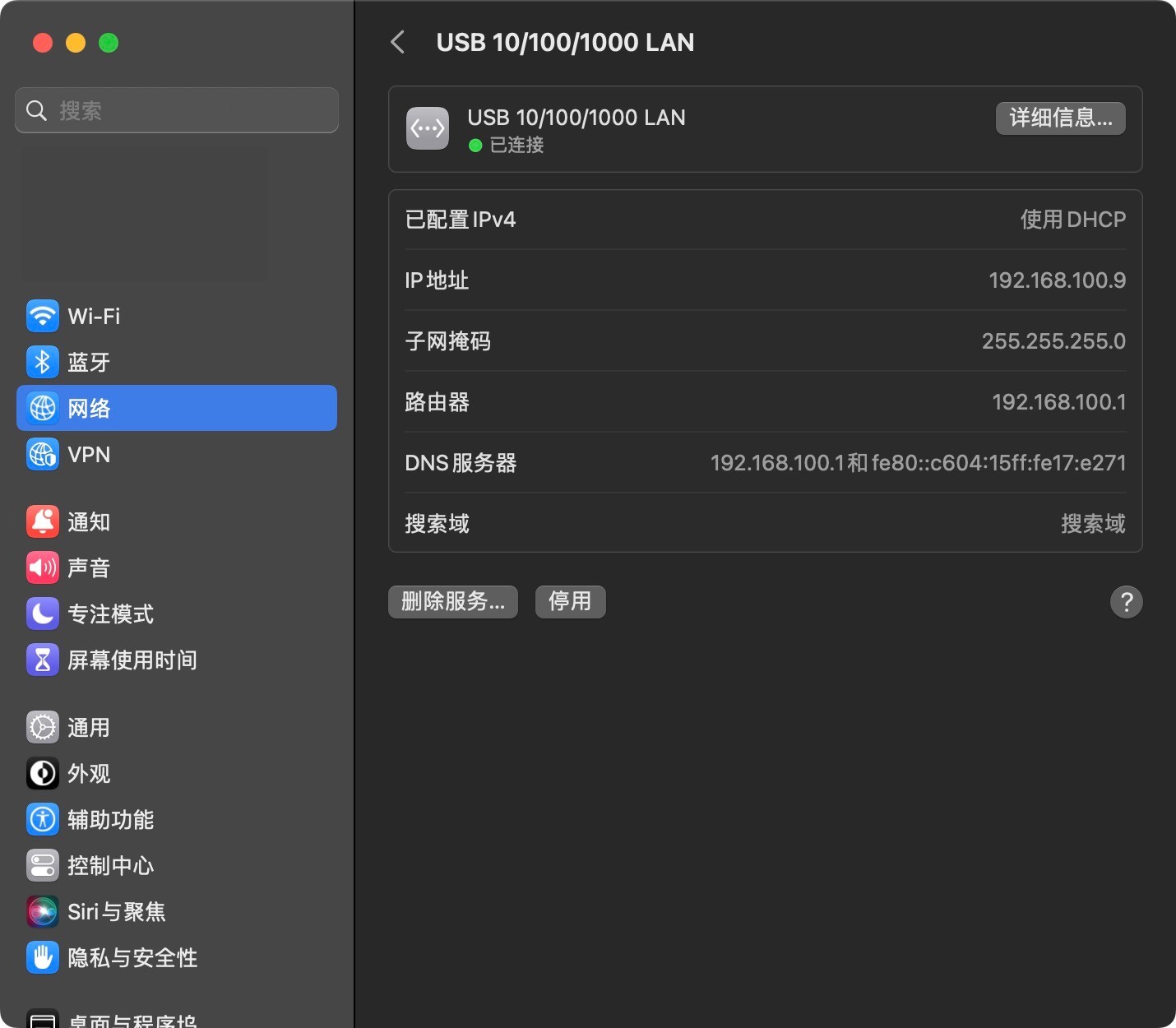
Task: Click the 删除服务… button
Action: coord(453,602)
